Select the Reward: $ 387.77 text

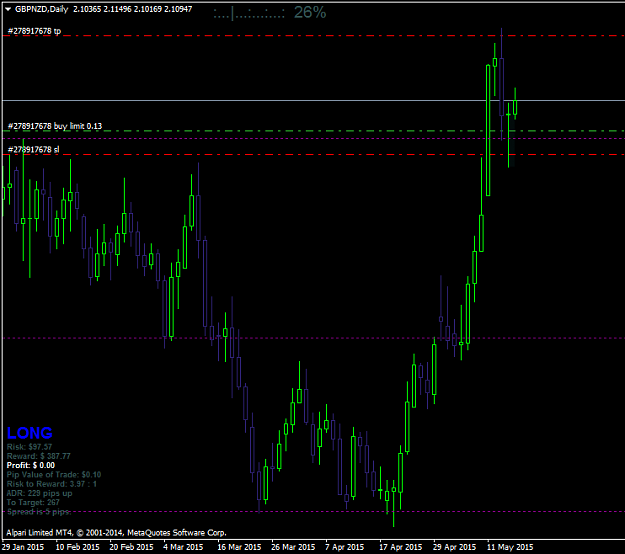tap(38, 456)
